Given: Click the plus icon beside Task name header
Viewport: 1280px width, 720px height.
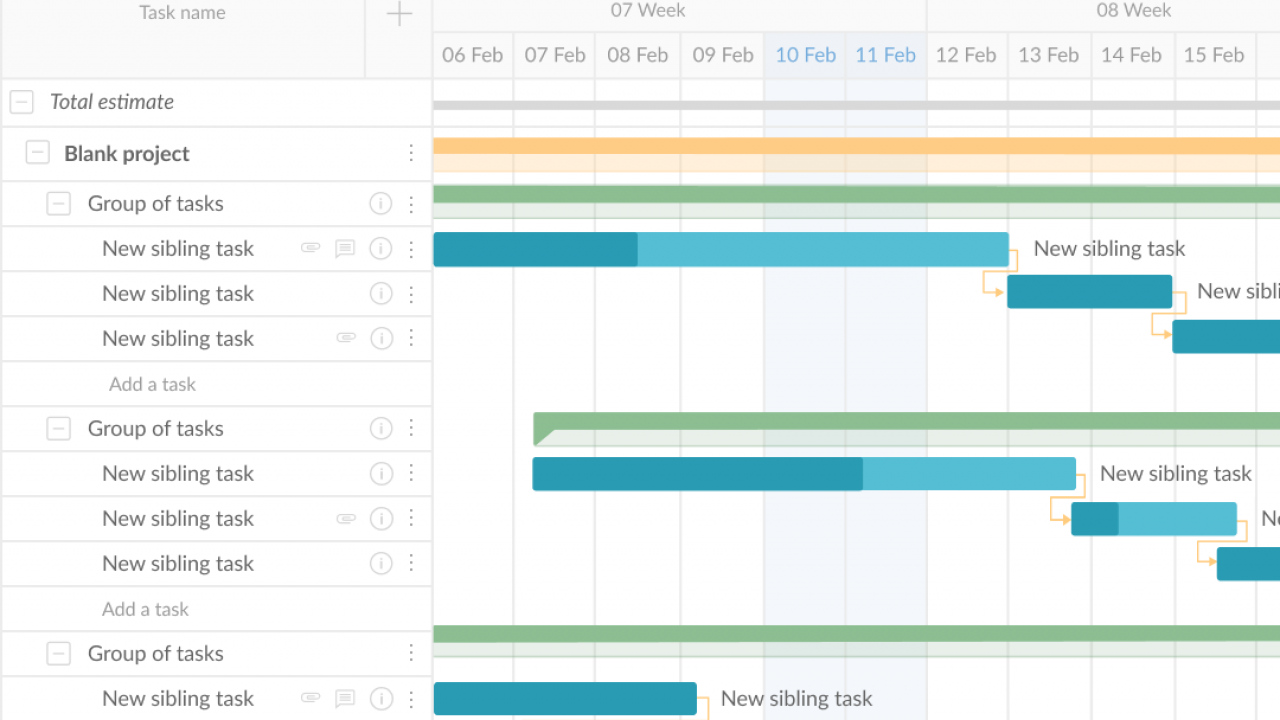Looking at the screenshot, I should 399,14.
